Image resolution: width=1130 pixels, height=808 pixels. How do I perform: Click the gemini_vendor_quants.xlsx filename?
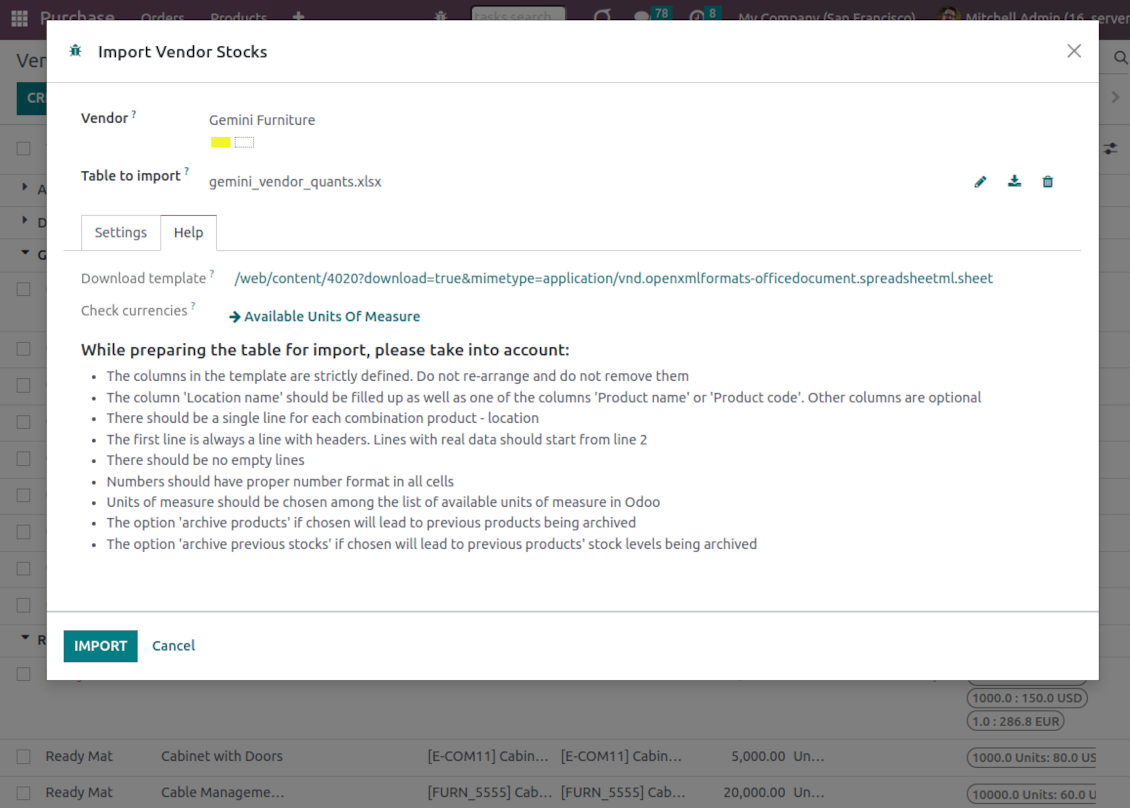point(295,182)
